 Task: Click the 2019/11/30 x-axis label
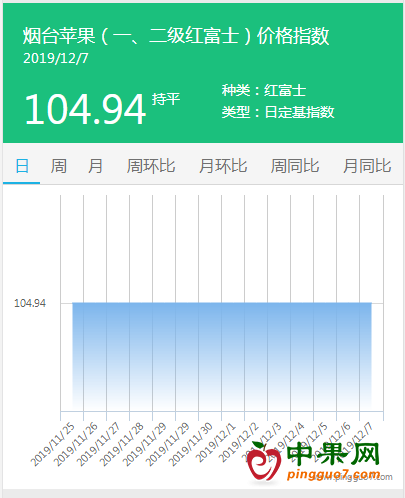pyautogui.click(x=191, y=444)
